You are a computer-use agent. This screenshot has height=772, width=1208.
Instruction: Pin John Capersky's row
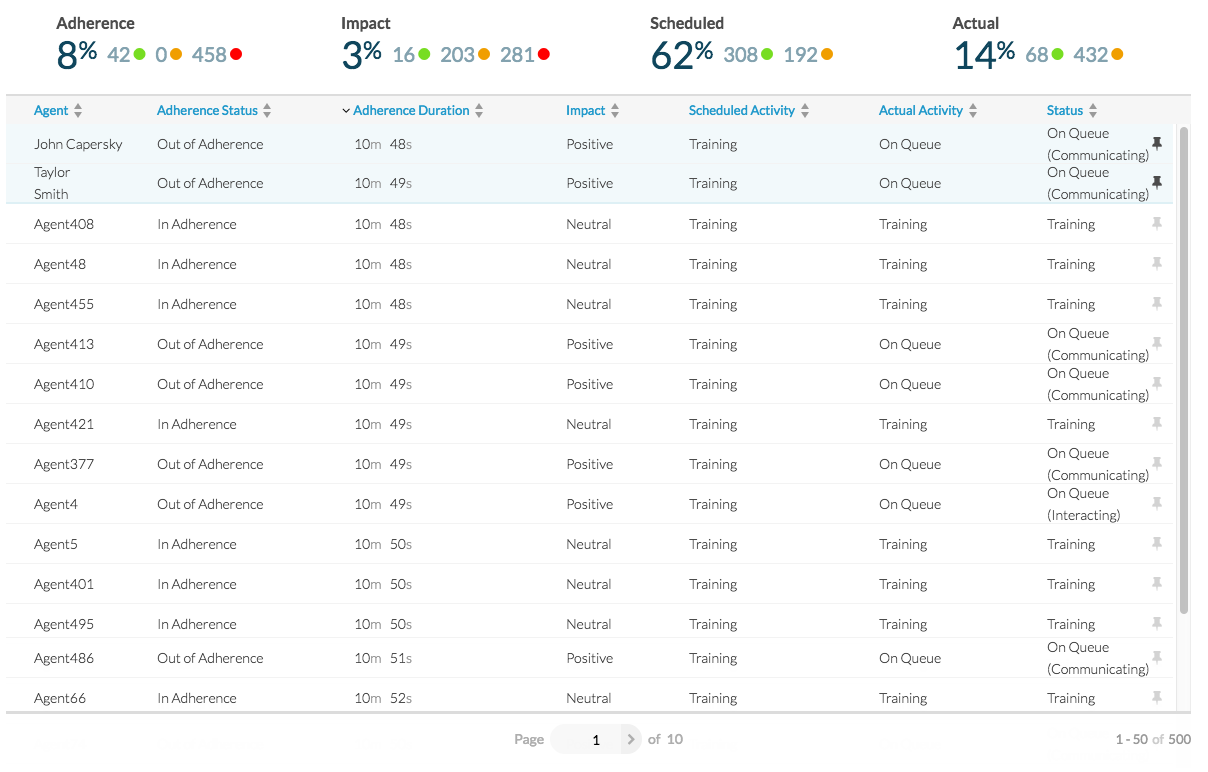[1157, 143]
